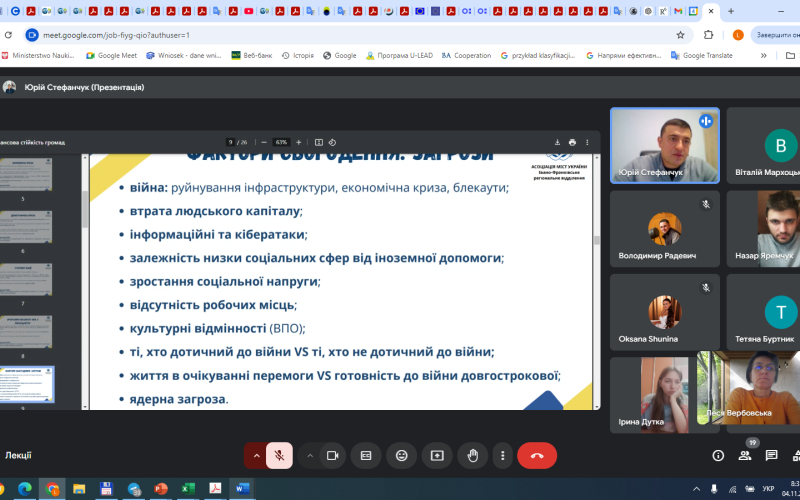Viewport: 800px width, 500px height.
Task: Open the Chrome extensions puzzle icon
Action: (x=708, y=35)
